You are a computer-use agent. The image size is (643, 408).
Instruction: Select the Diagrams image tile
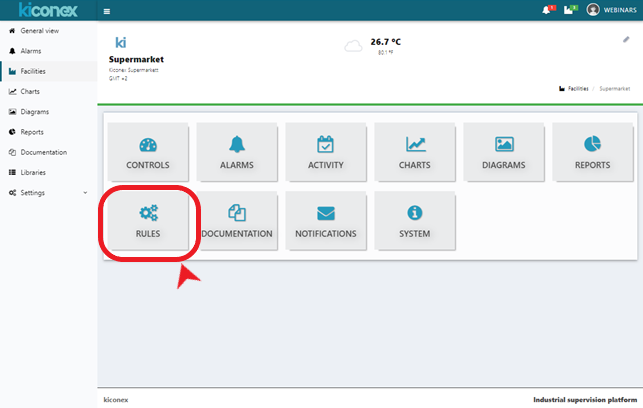pos(504,153)
